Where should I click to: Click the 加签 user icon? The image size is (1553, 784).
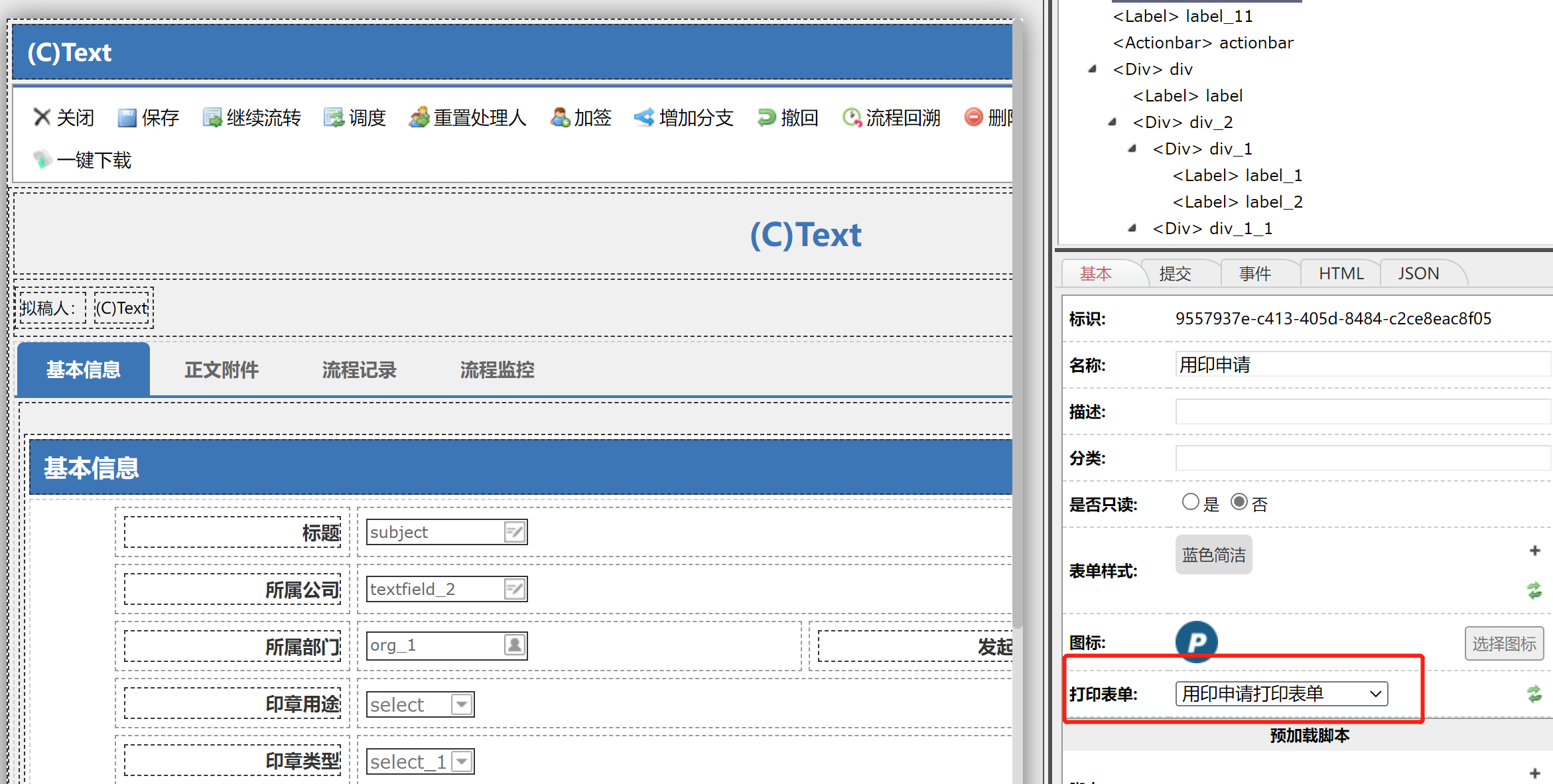point(559,117)
